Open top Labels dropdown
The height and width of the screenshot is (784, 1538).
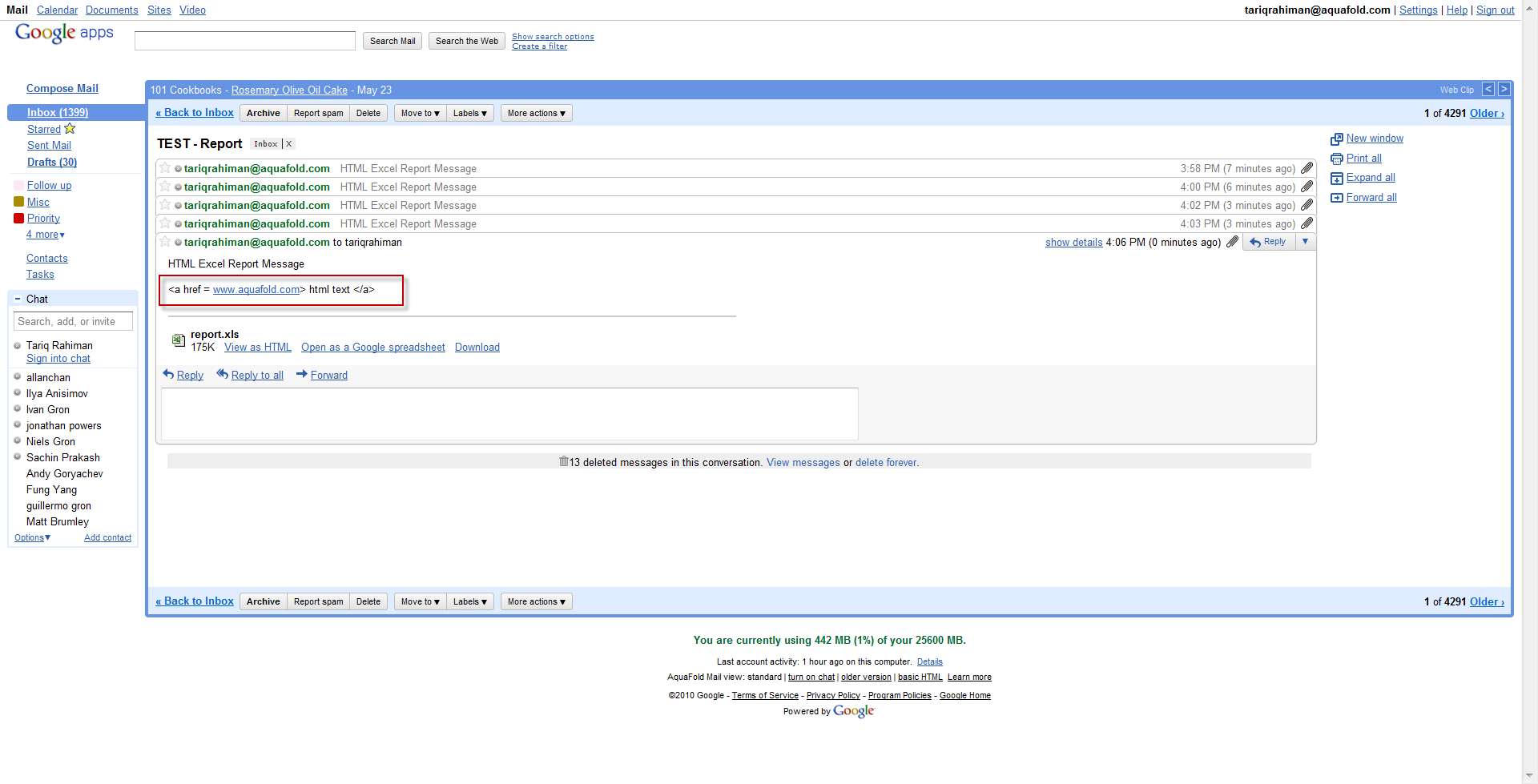470,113
